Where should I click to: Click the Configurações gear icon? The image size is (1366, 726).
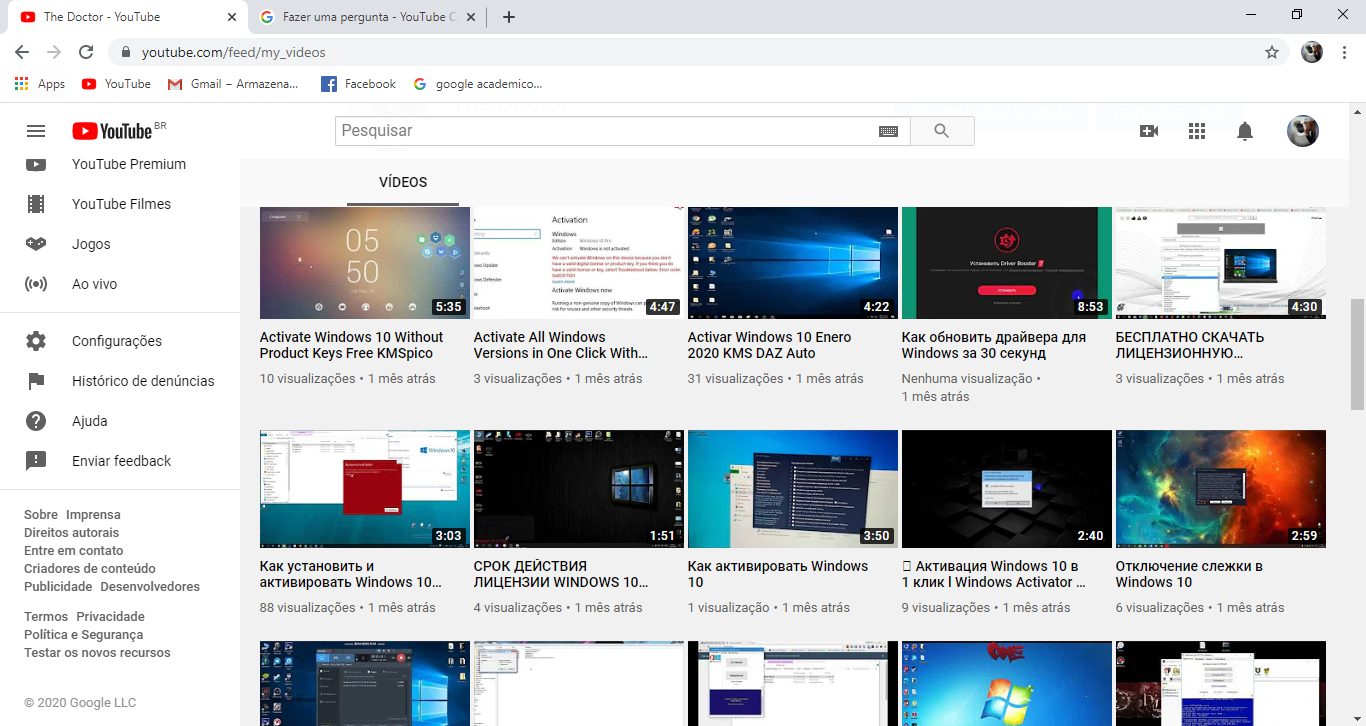(36, 341)
